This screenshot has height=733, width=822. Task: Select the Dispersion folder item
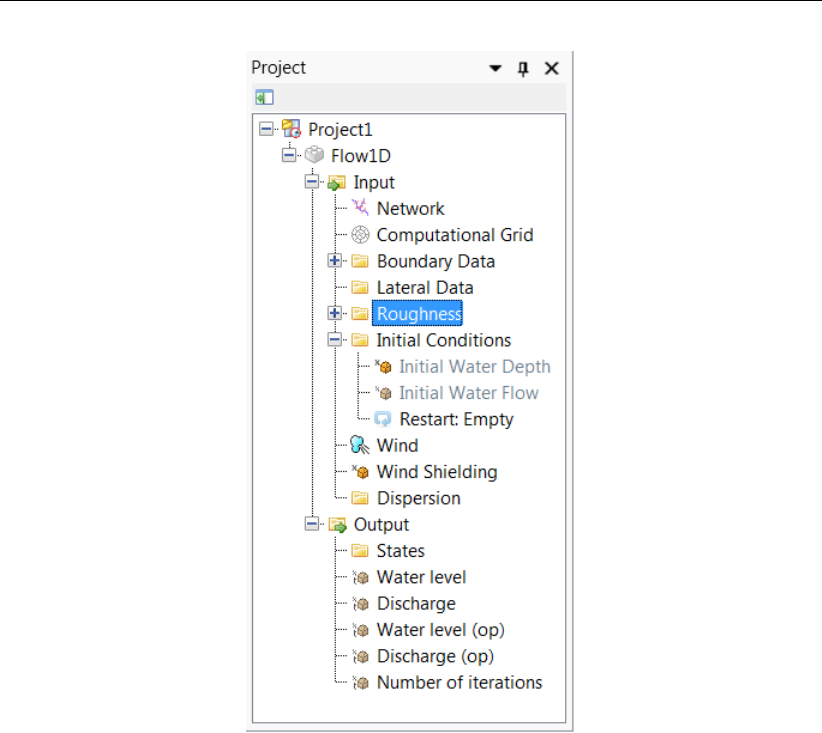click(418, 498)
